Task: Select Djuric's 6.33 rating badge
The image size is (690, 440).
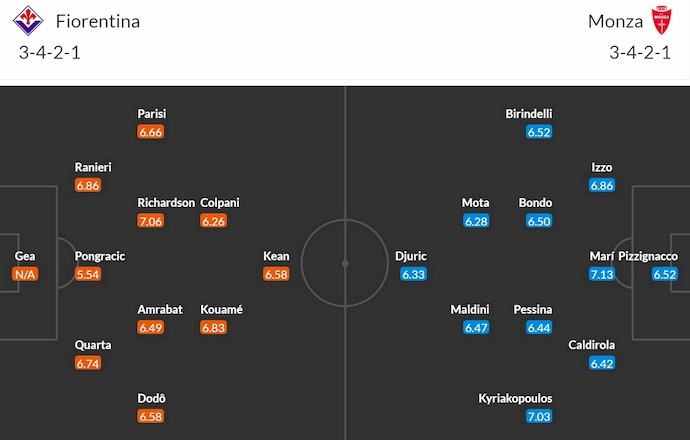Action: (413, 274)
